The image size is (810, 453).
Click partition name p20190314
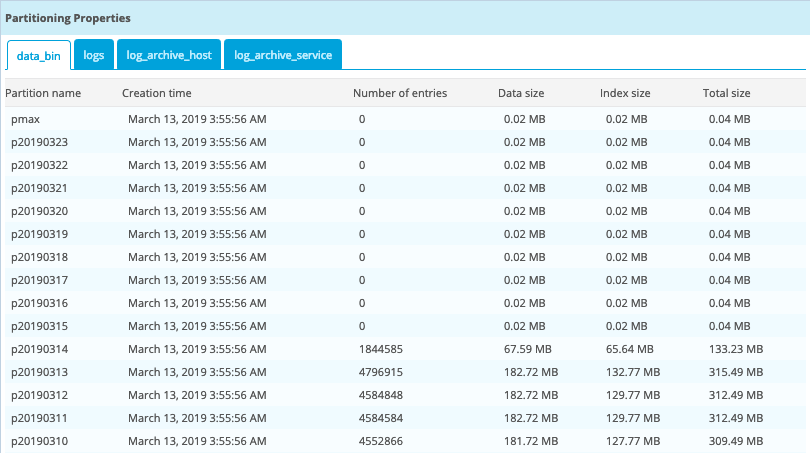[40, 349]
